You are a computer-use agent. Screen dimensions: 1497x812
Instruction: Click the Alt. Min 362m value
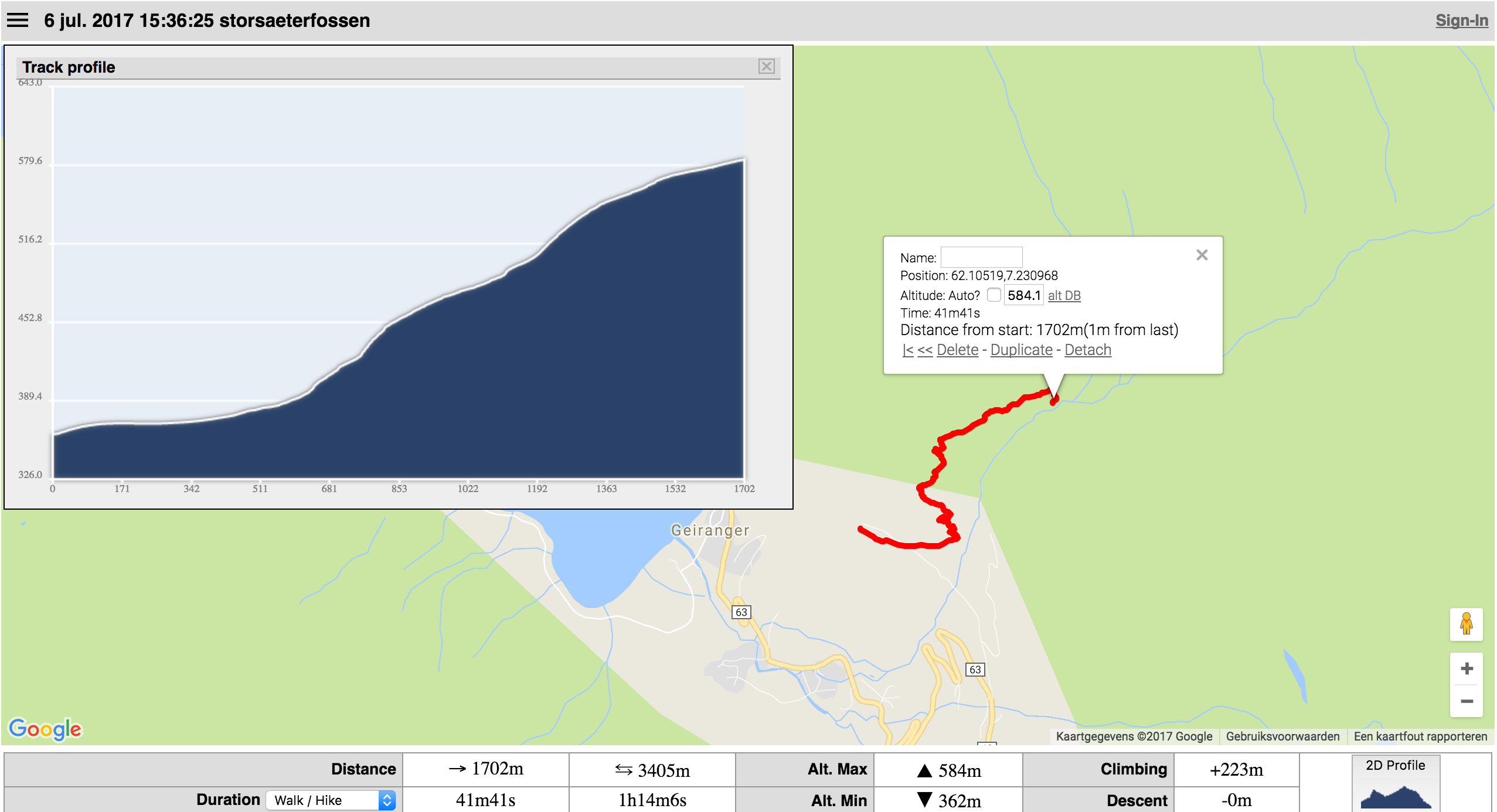point(949,800)
